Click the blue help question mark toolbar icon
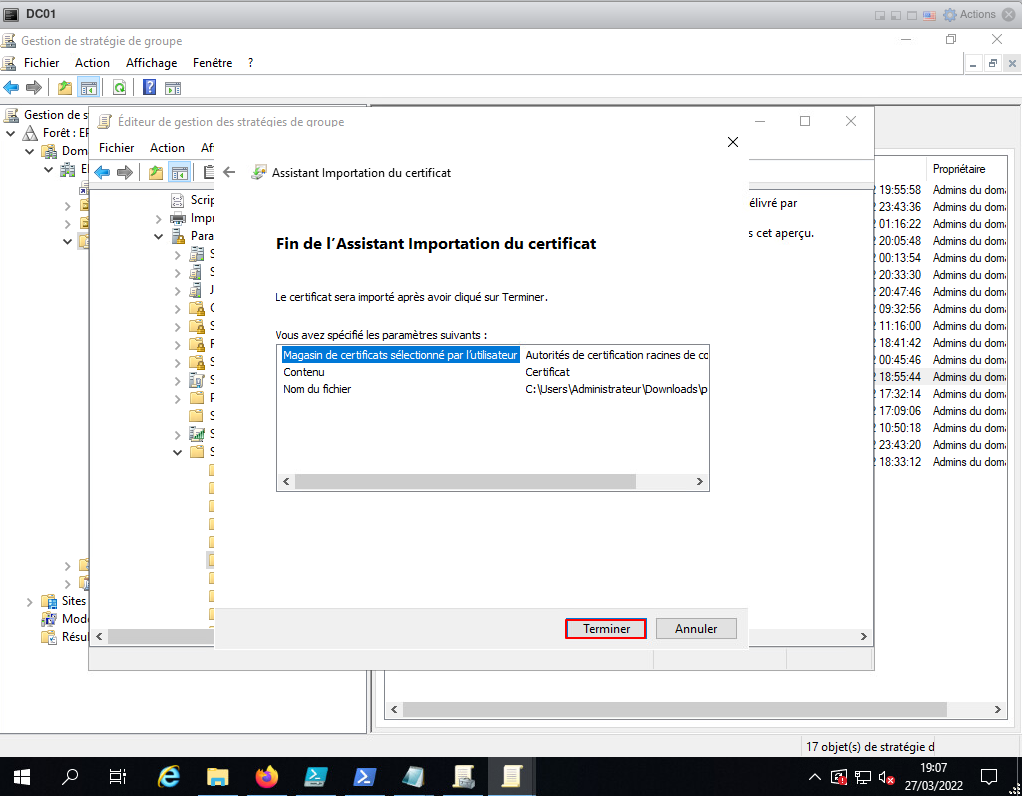This screenshot has width=1022, height=796. coord(149,87)
